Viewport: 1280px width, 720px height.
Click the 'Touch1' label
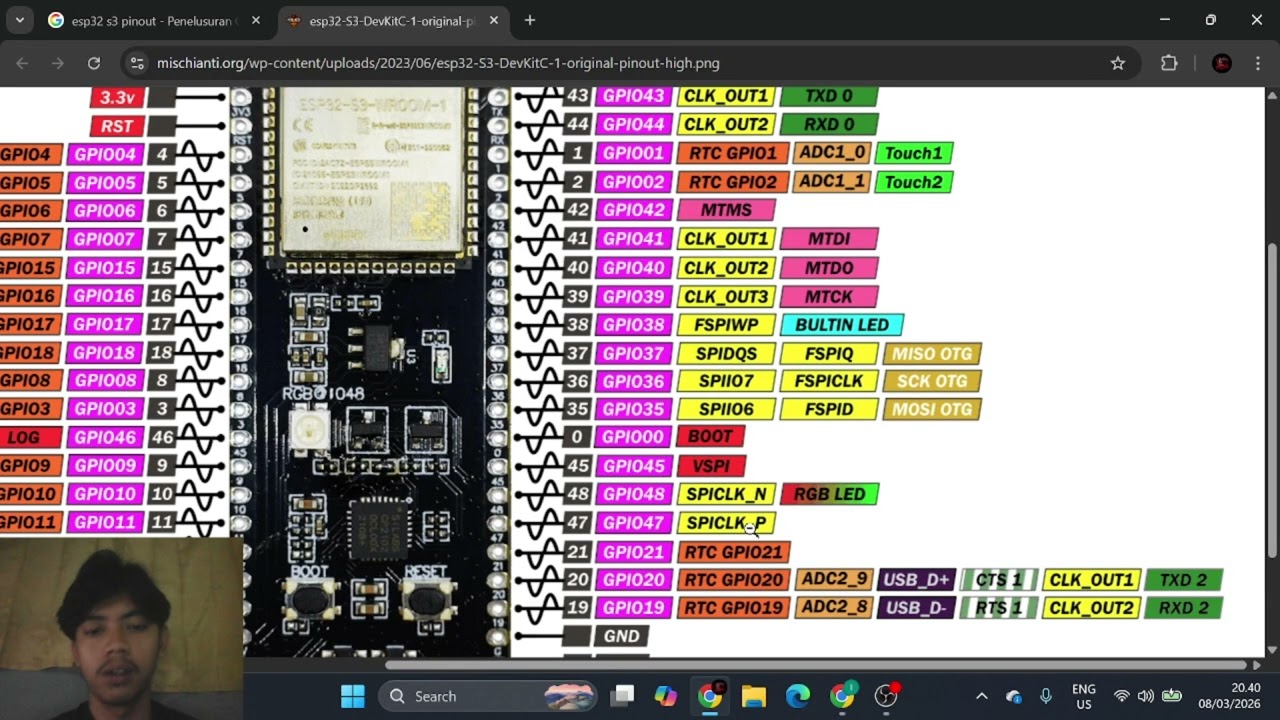point(913,153)
